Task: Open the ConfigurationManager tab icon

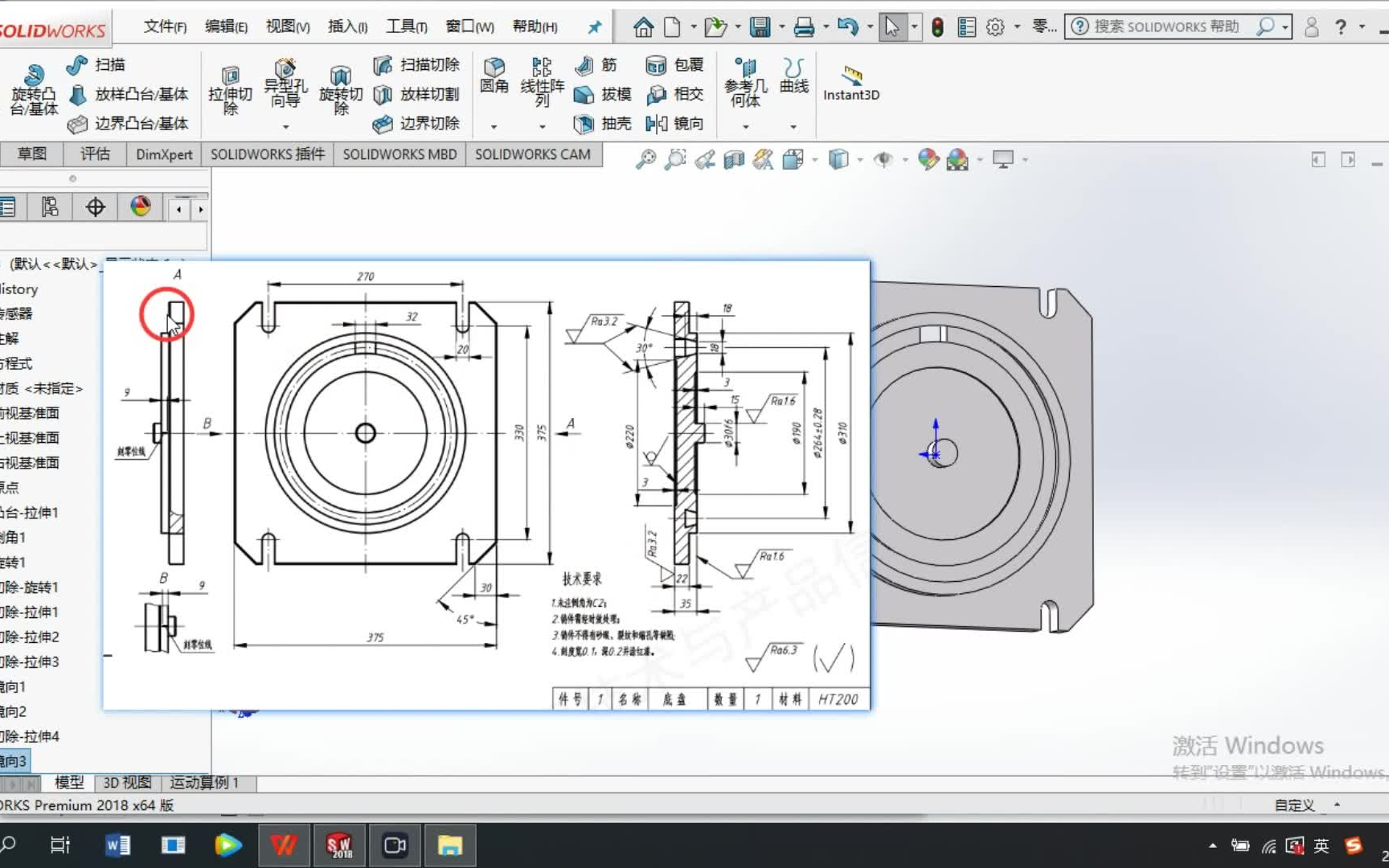Action: 50,207
